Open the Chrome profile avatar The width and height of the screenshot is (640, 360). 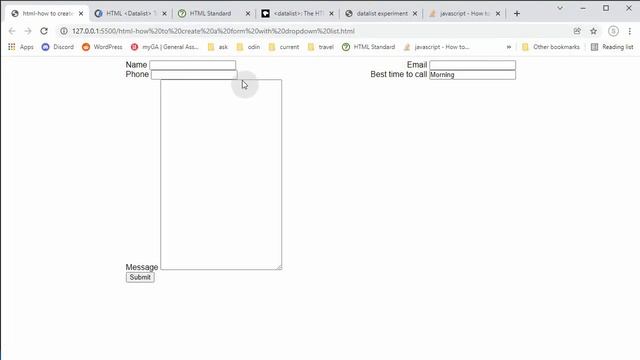click(613, 31)
